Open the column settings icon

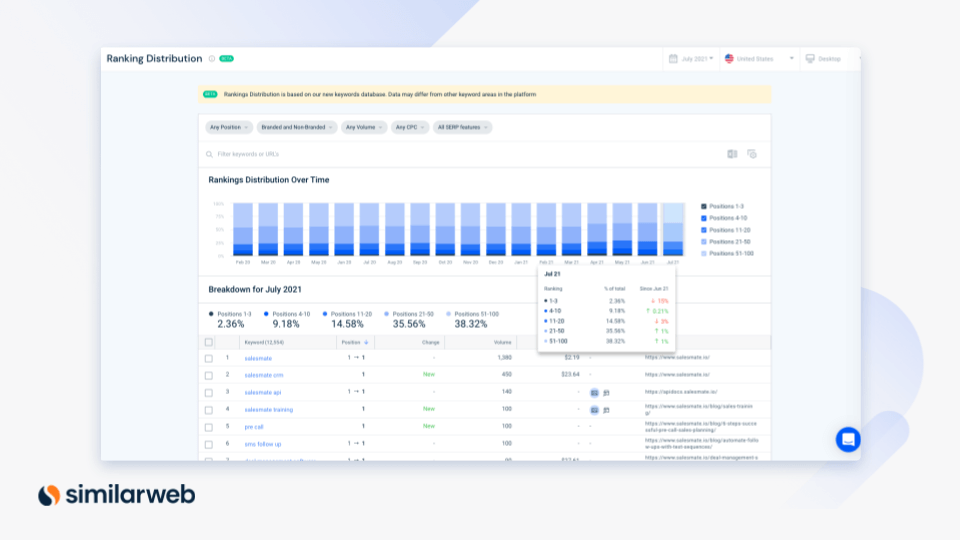coord(752,154)
